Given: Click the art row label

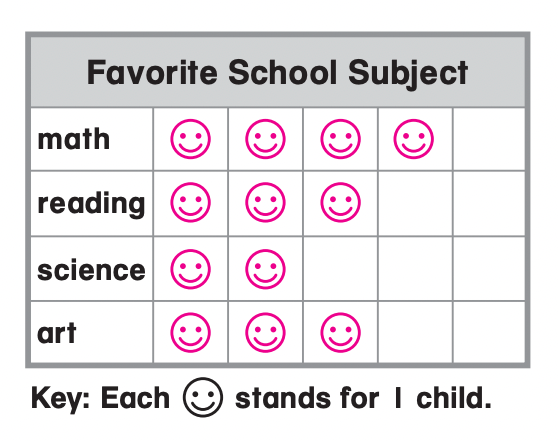Looking at the screenshot, I should click(x=57, y=333).
